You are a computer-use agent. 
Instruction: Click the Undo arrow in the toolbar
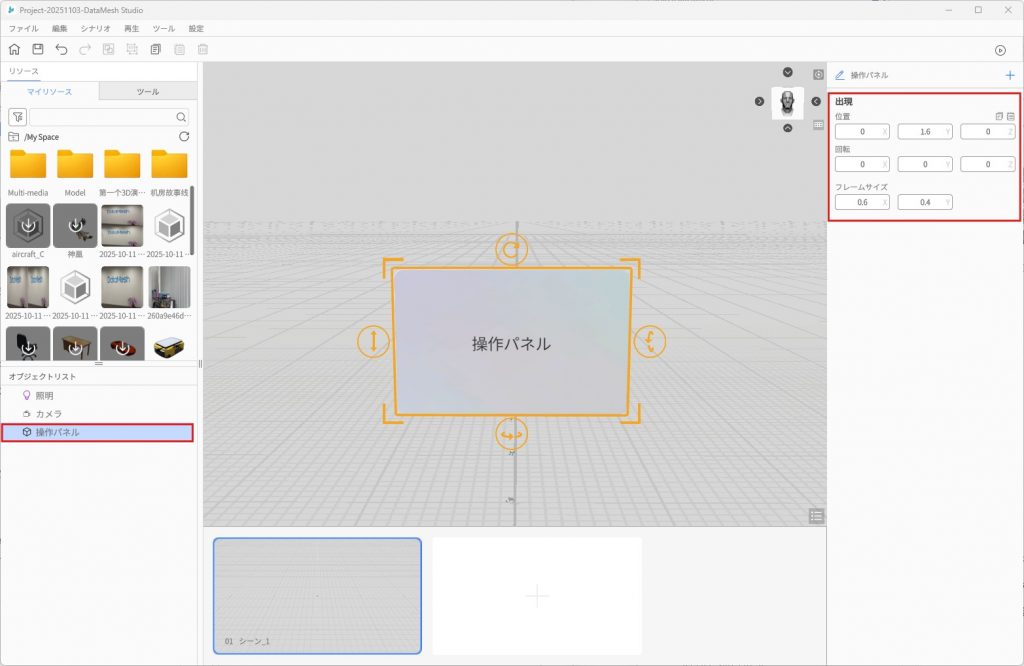point(62,49)
